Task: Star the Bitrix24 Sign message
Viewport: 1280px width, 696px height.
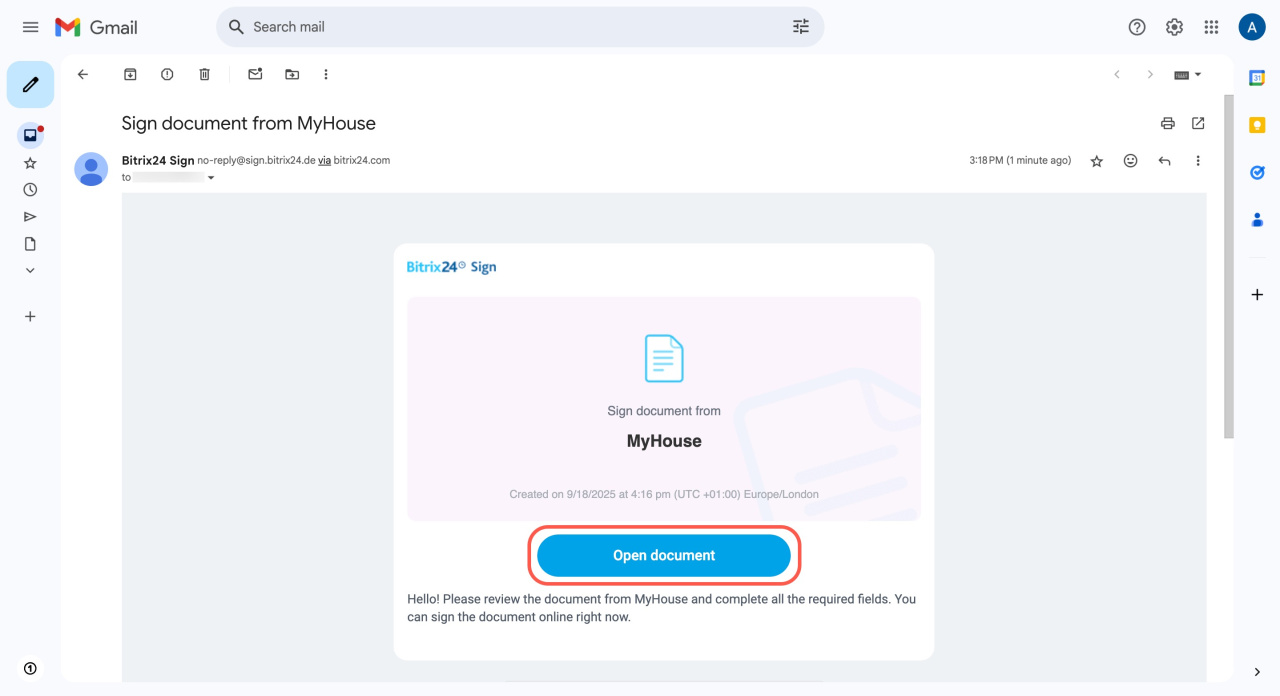Action: pyautogui.click(x=1097, y=161)
